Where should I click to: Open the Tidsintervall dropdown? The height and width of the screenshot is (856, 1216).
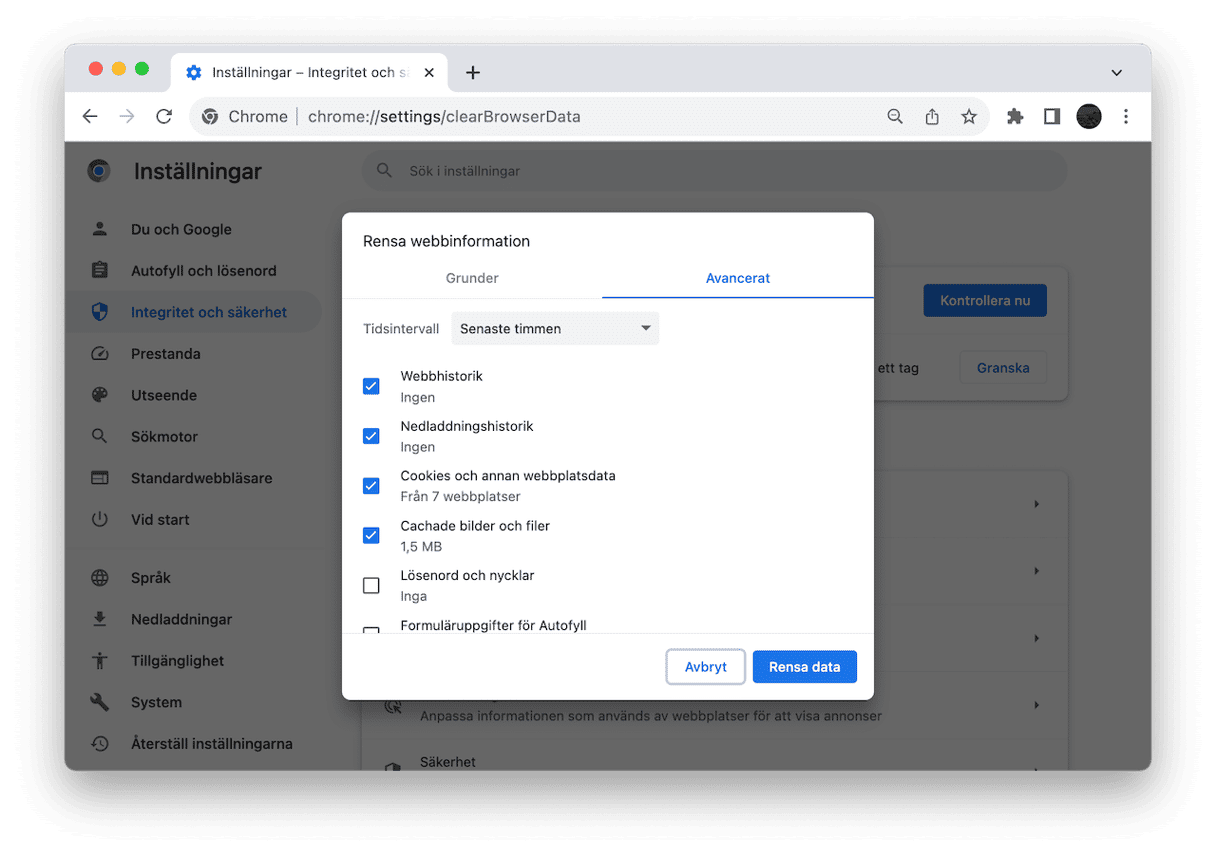(555, 329)
